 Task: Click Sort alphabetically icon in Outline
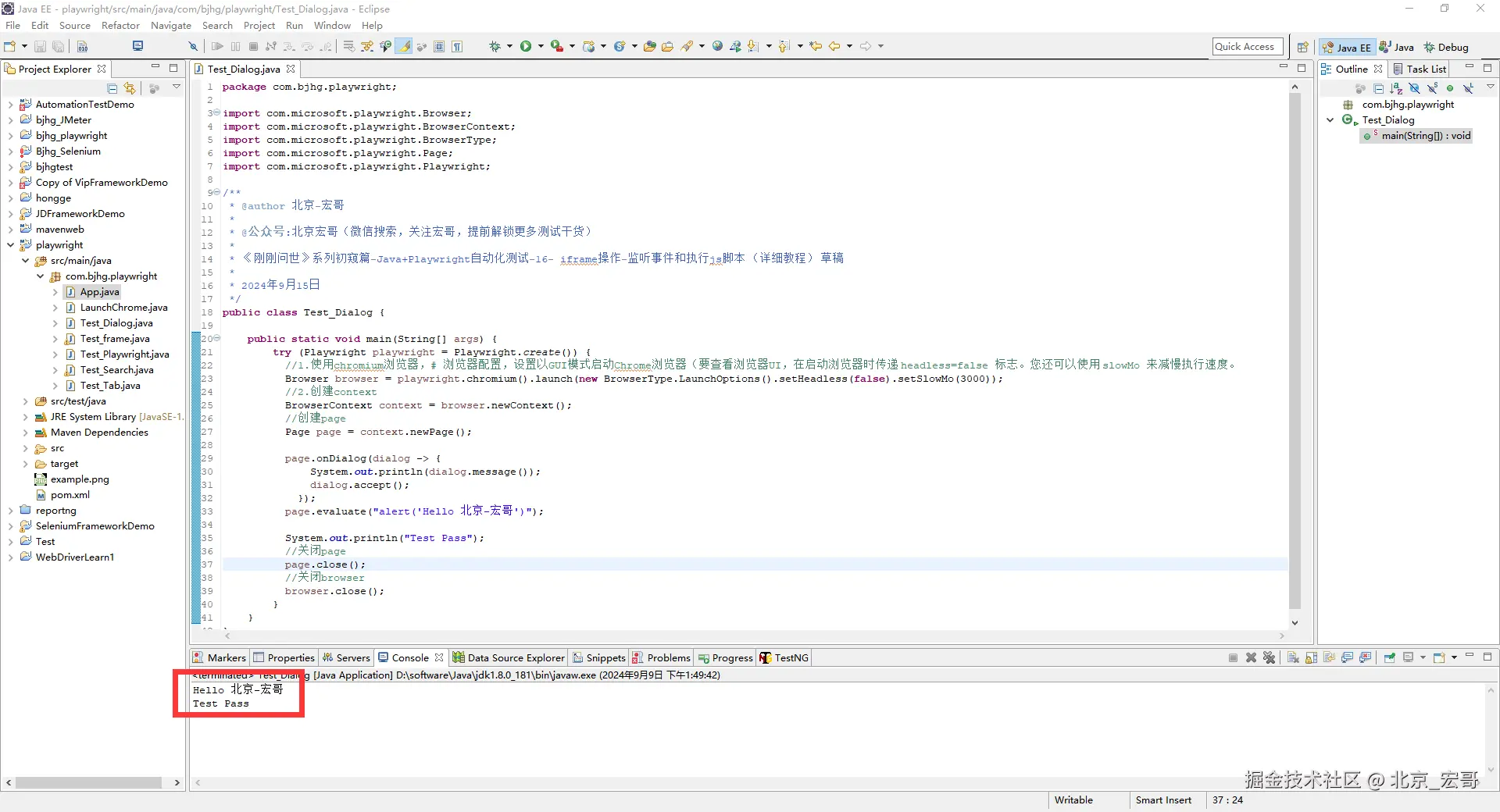tap(1396, 88)
